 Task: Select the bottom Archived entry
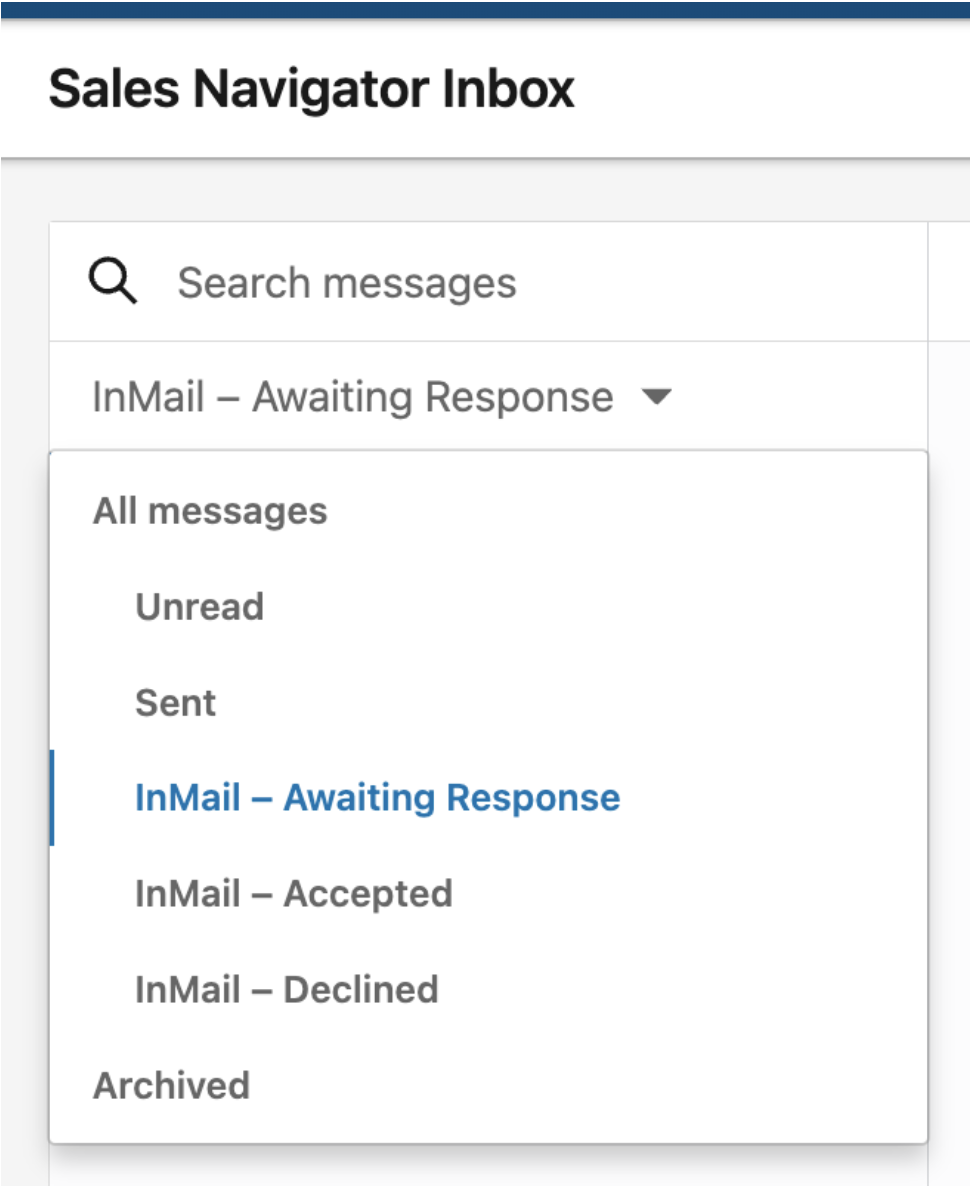[x=171, y=1085]
